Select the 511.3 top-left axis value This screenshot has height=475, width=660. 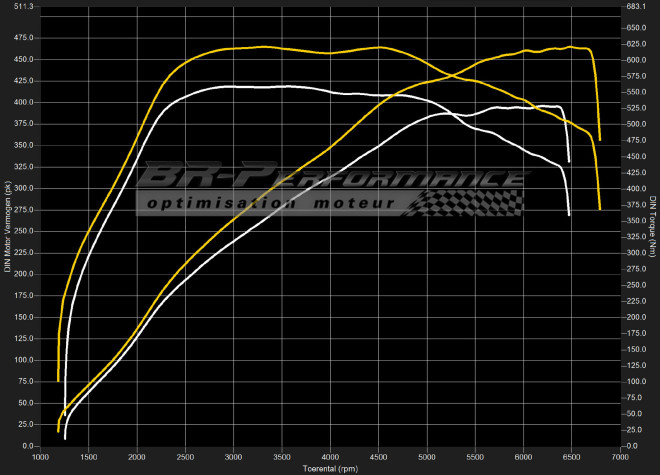pyautogui.click(x=23, y=7)
